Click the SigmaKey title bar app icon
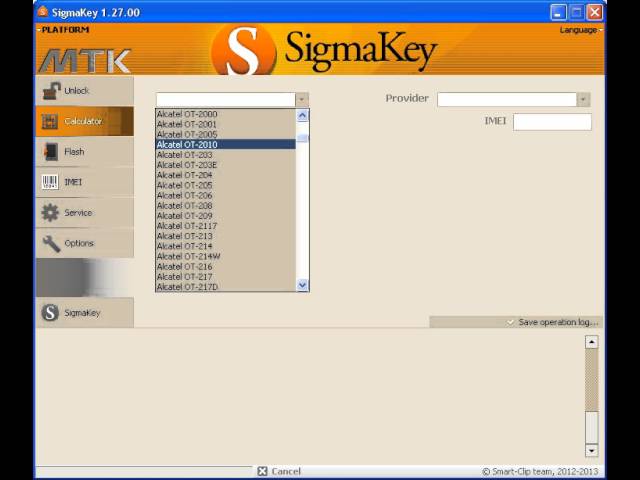The image size is (640, 480). click(43, 12)
